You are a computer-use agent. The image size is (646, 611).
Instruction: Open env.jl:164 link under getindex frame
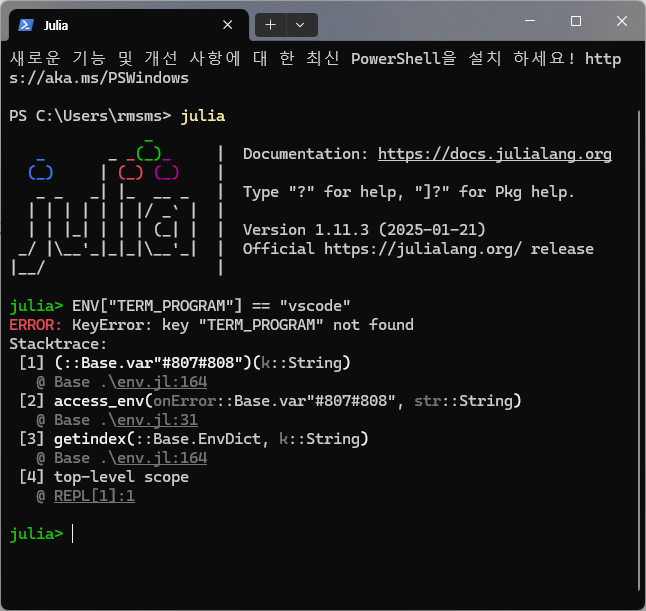point(162,458)
